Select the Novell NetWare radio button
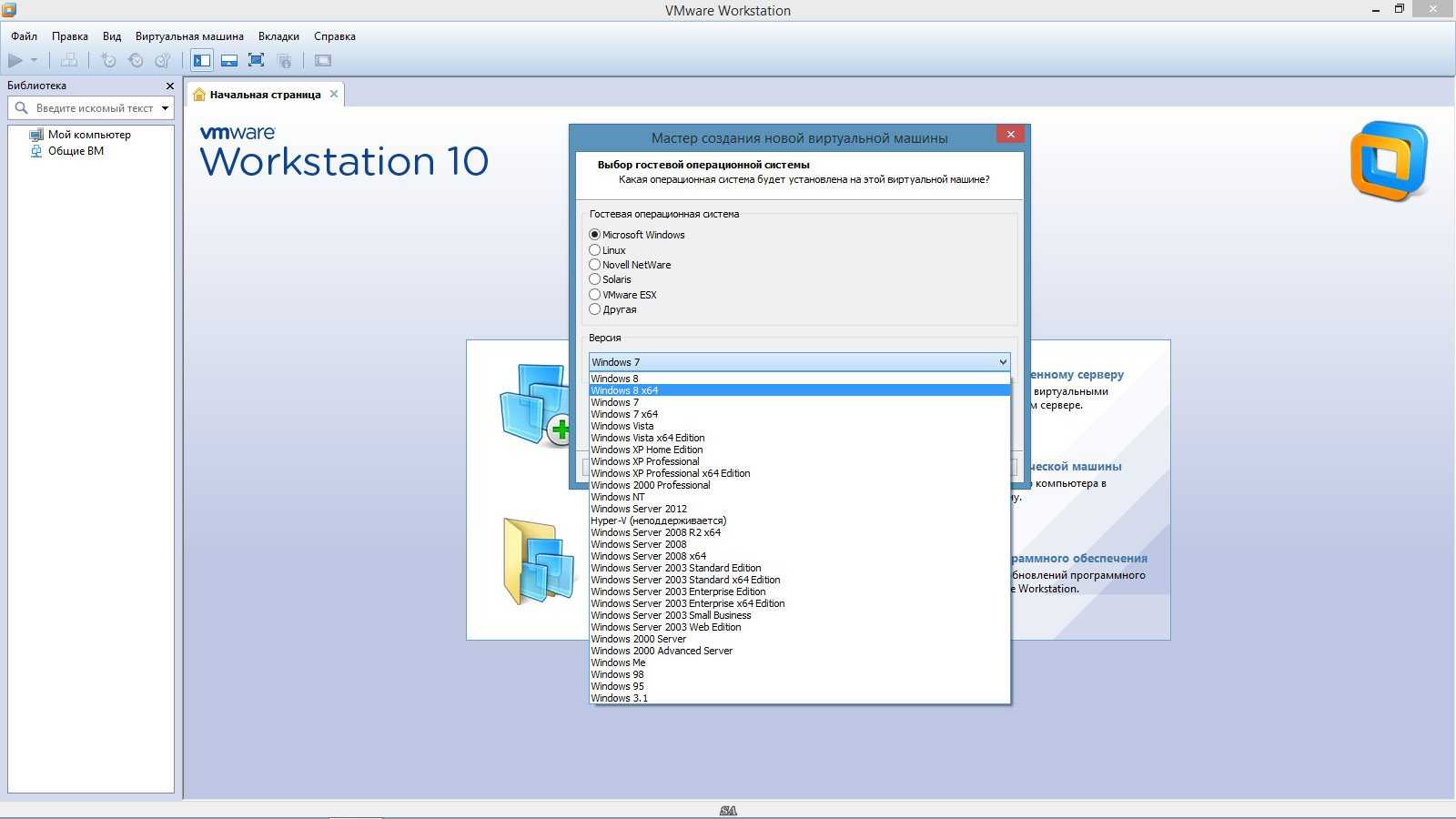Viewport: 1456px width, 819px height. coord(594,265)
